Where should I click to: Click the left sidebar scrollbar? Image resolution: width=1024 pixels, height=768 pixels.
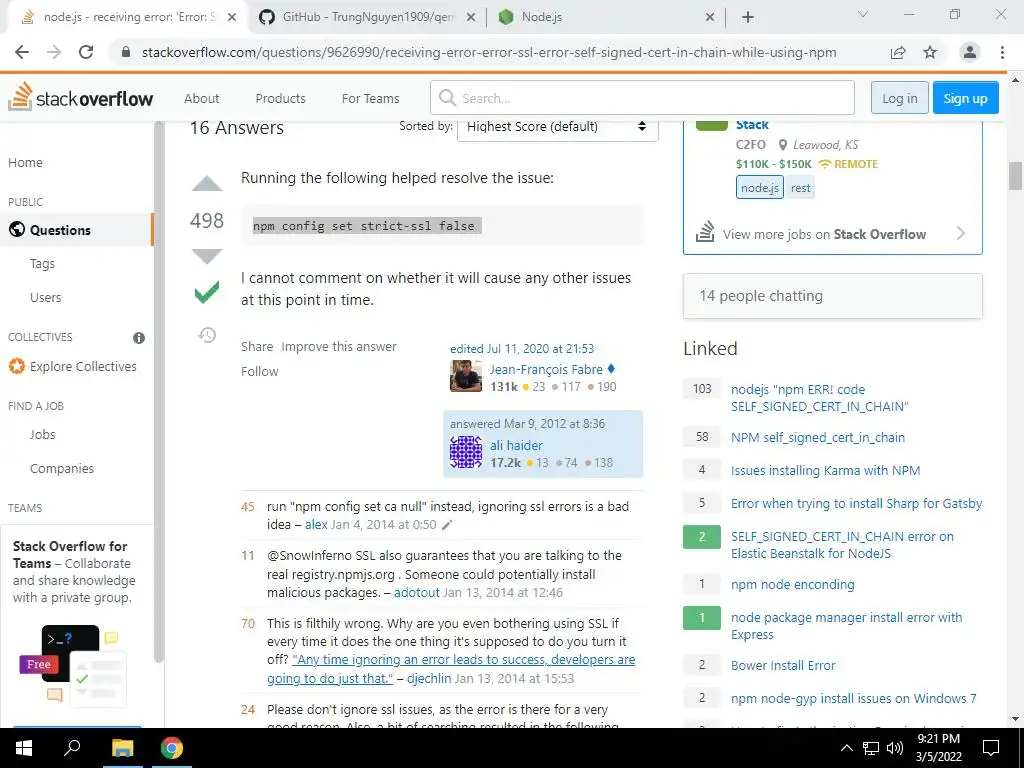(x=159, y=392)
